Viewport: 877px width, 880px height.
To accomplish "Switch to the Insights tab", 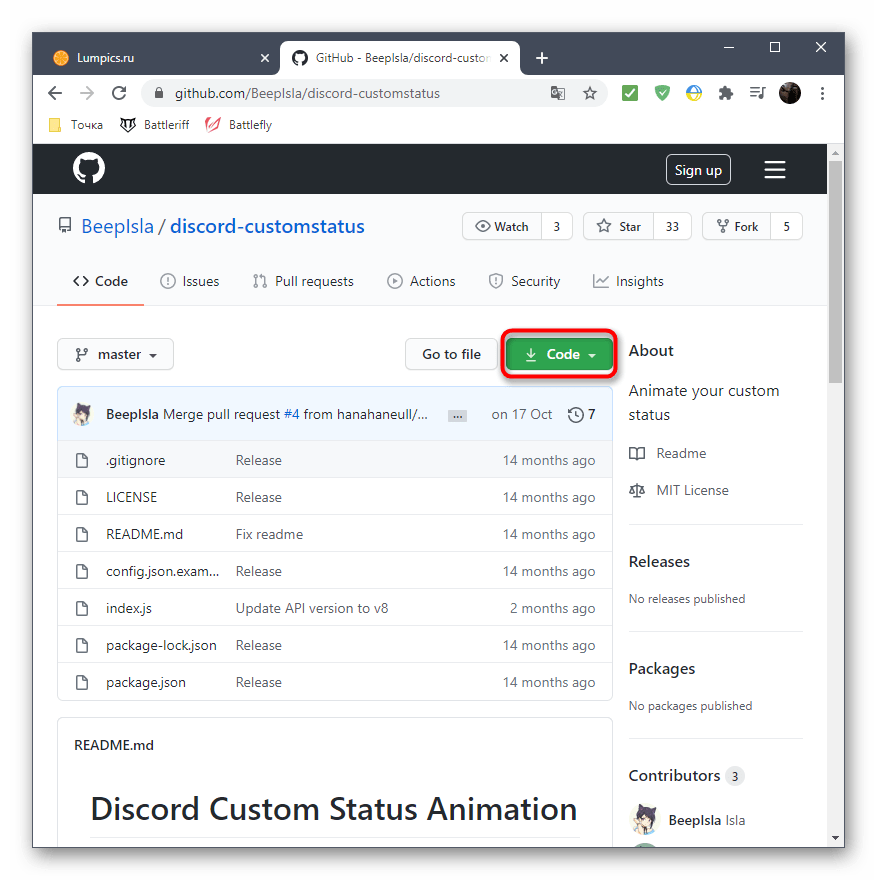I will tap(628, 281).
